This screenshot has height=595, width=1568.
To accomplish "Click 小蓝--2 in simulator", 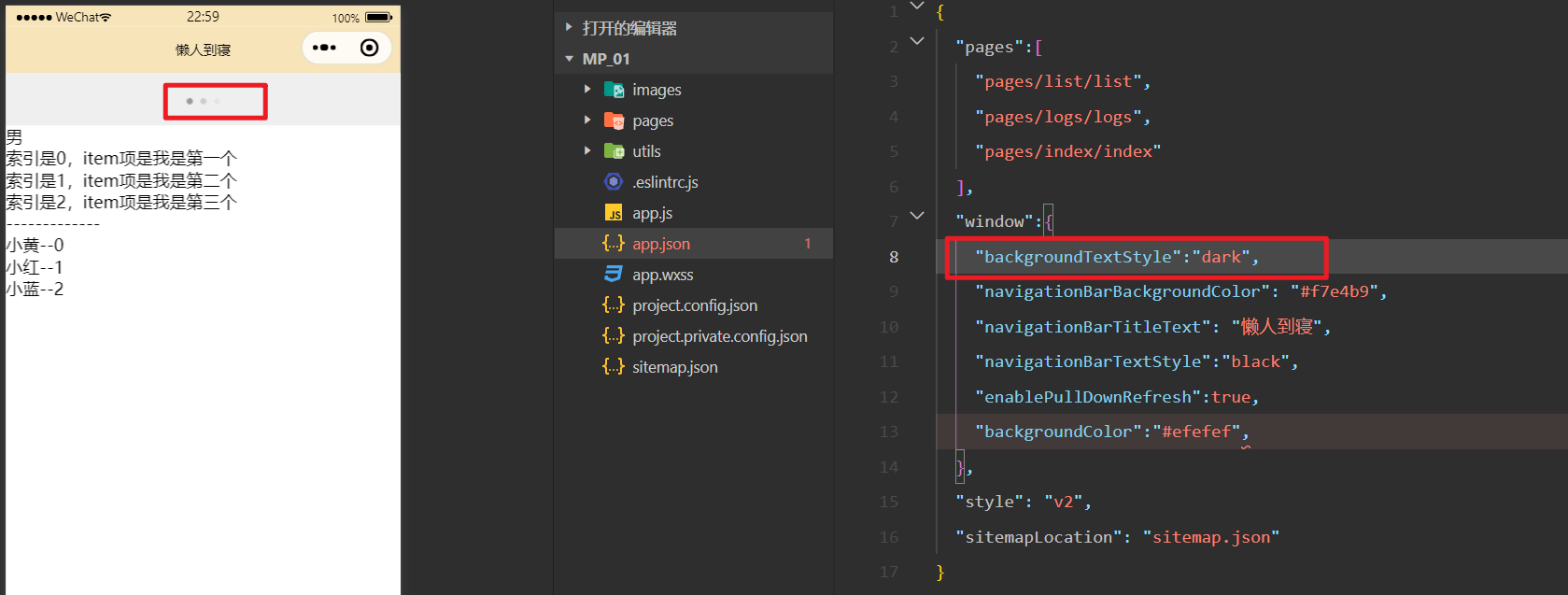I will pos(35,289).
